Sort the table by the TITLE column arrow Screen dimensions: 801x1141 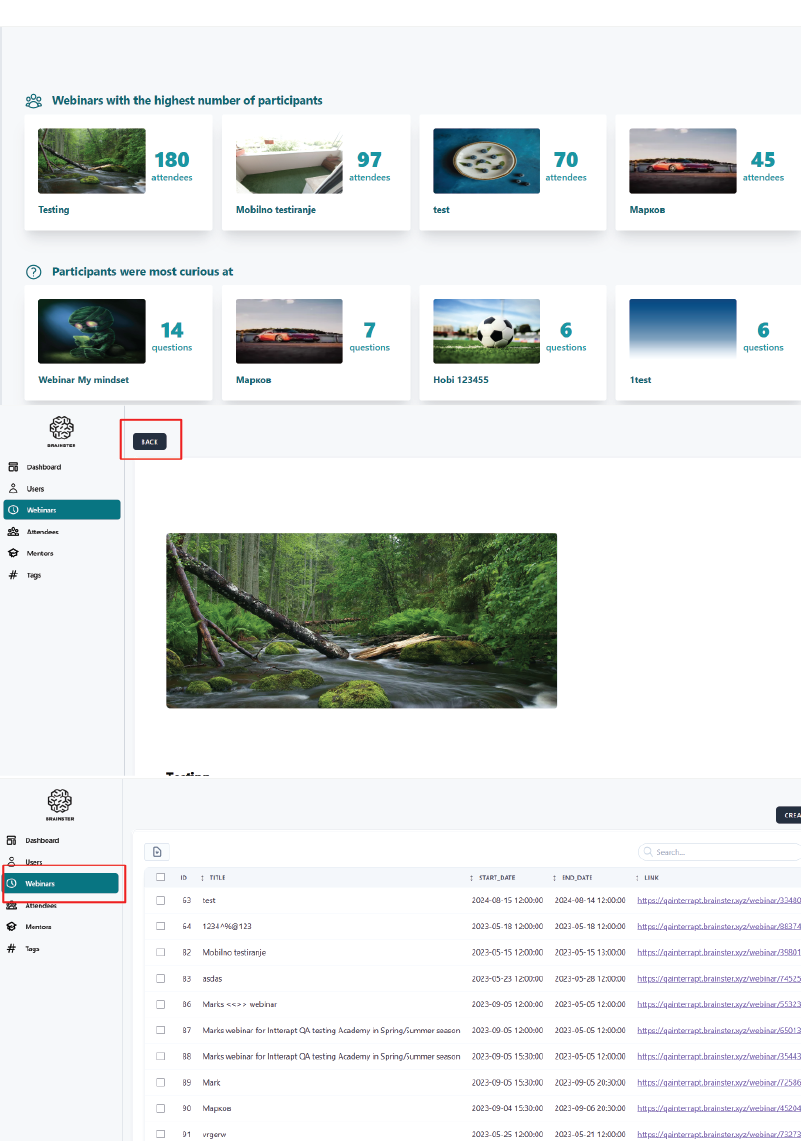pos(203,878)
